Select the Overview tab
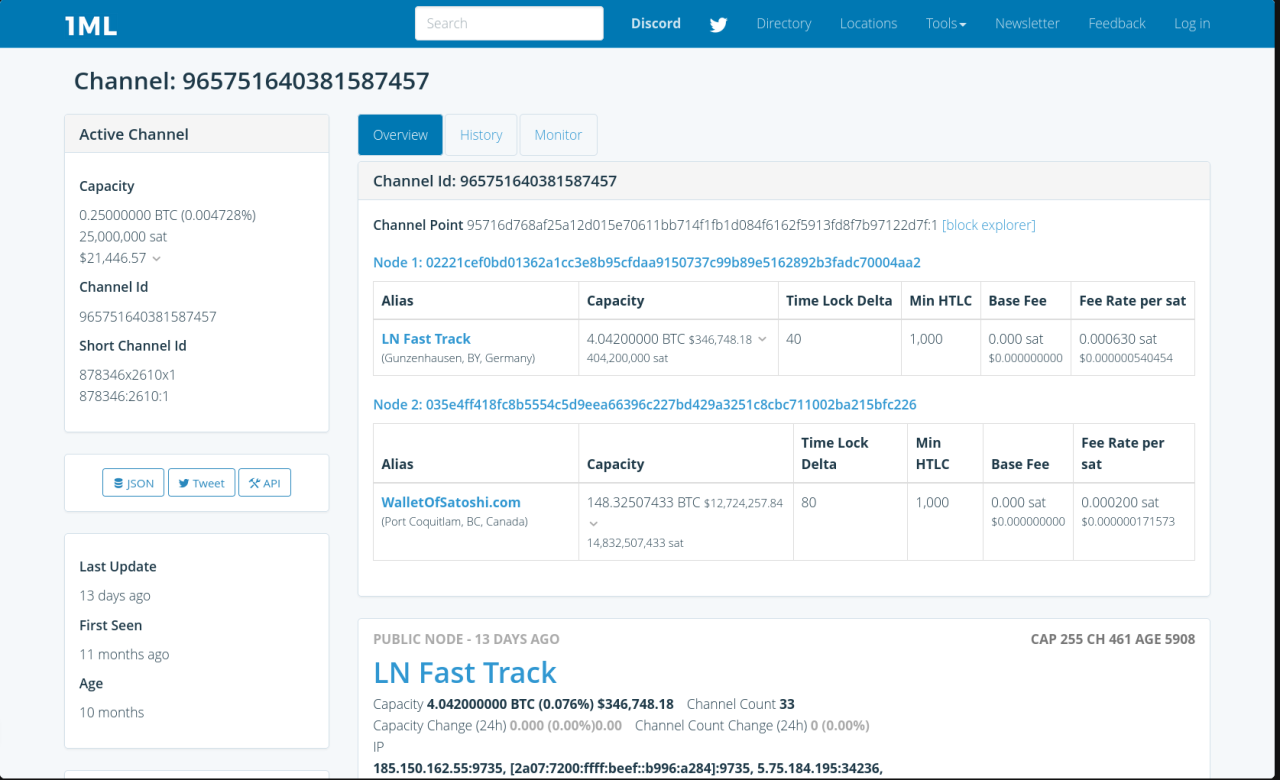 click(400, 135)
